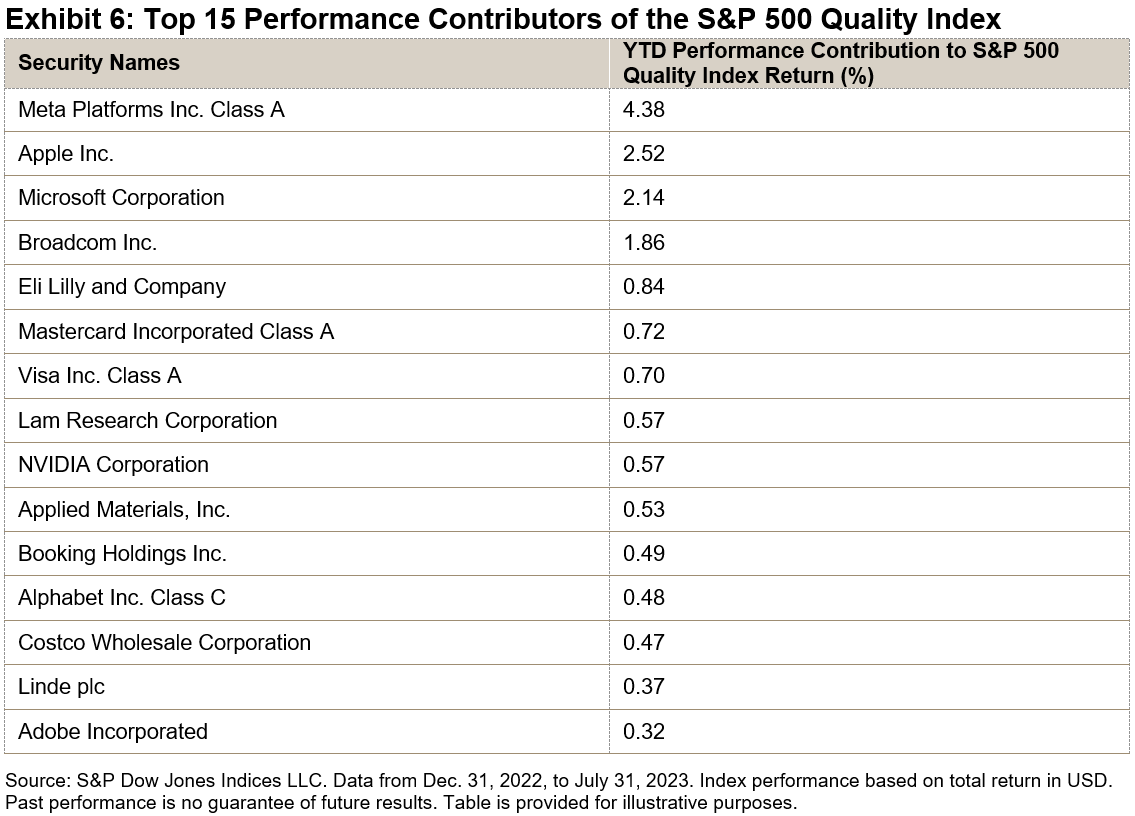
Task: Select the Meta Platforms Inc. Class A cell
Action: [151, 109]
